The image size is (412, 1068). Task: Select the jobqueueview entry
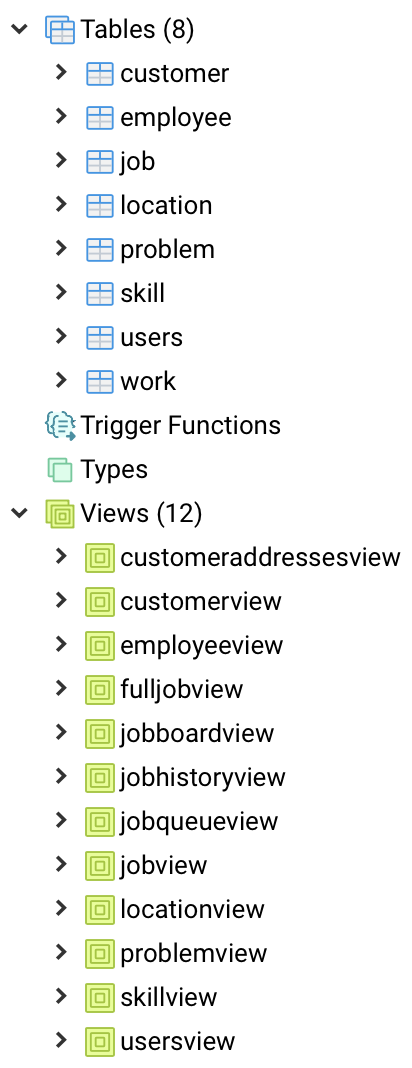(x=200, y=821)
